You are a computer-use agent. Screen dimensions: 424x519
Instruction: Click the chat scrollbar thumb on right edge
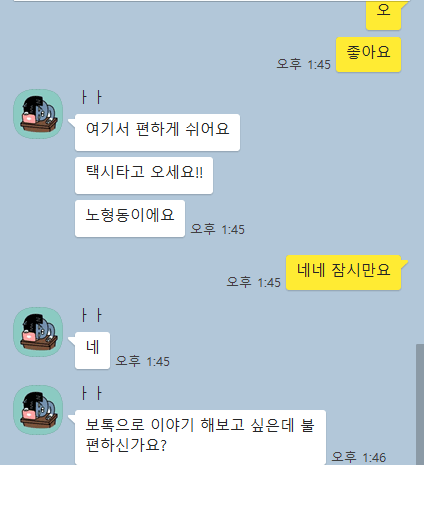tap(420, 404)
